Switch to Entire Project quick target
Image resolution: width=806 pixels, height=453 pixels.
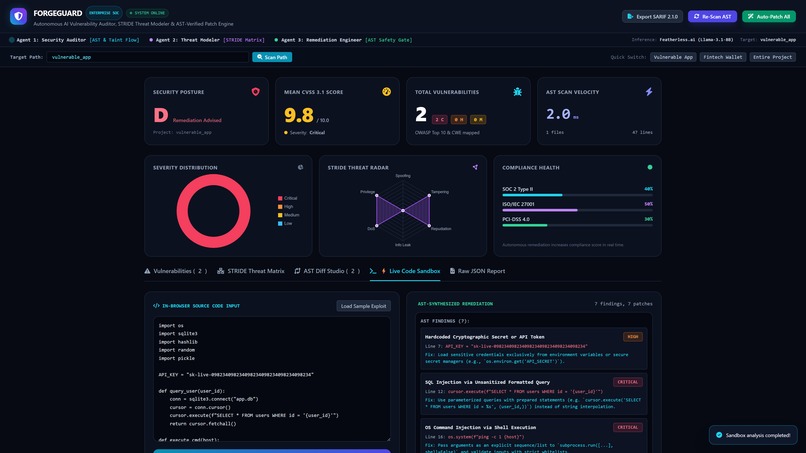(x=772, y=57)
